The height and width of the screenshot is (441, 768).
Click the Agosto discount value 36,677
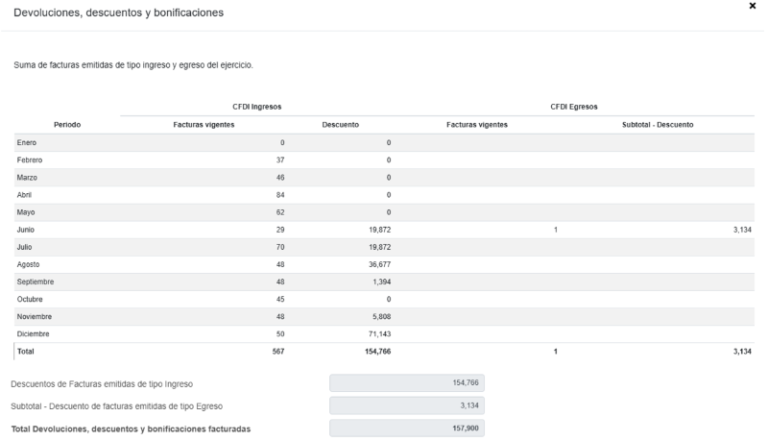(380, 264)
